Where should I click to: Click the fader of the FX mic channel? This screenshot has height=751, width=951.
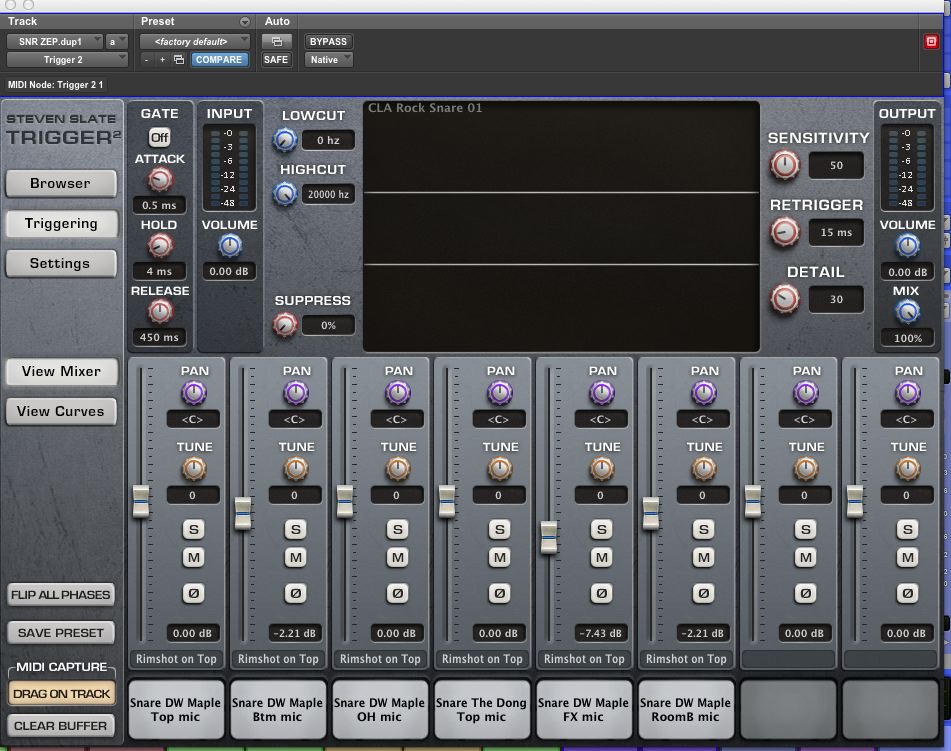pyautogui.click(x=549, y=537)
